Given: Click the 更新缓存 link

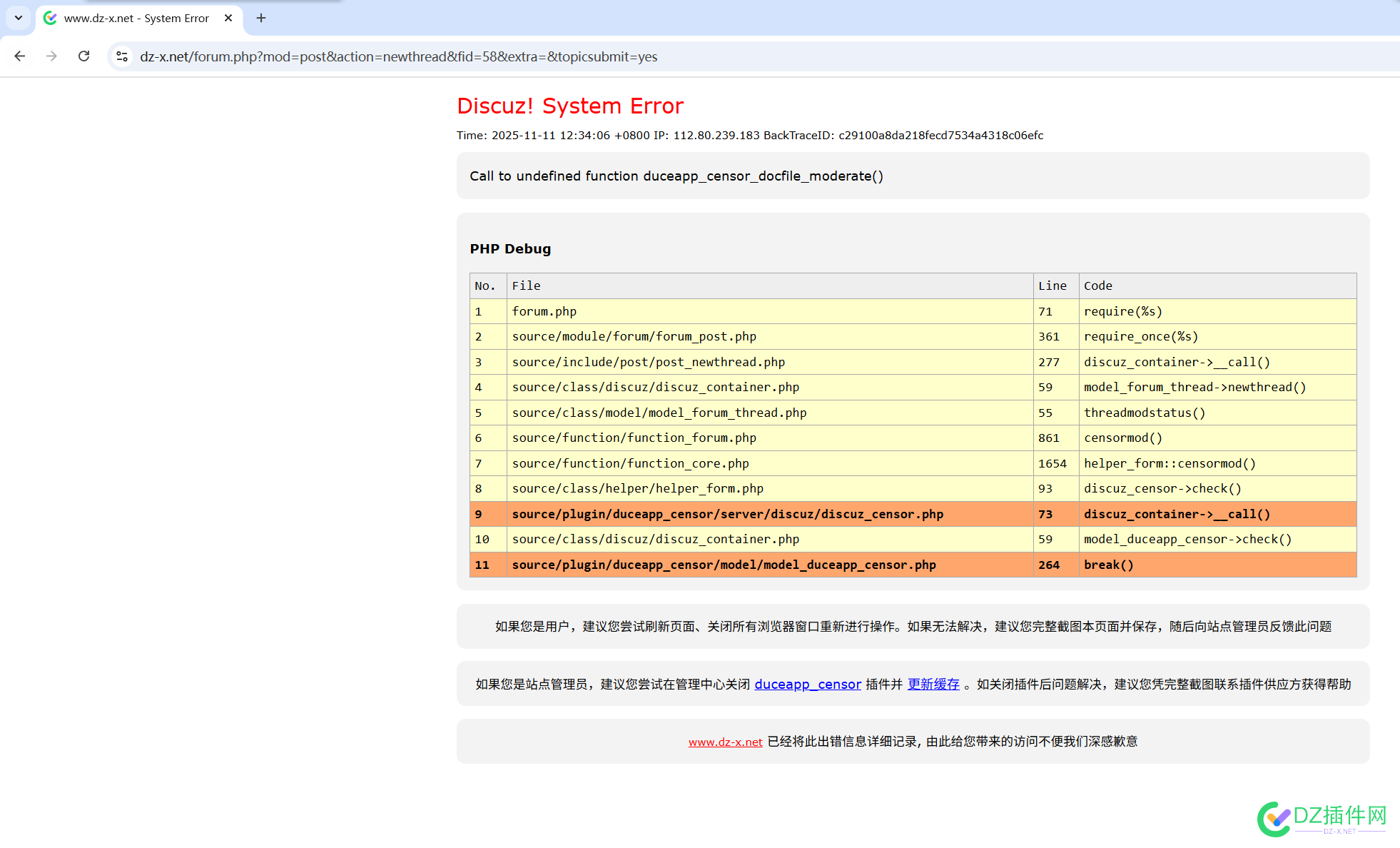Looking at the screenshot, I should [933, 684].
